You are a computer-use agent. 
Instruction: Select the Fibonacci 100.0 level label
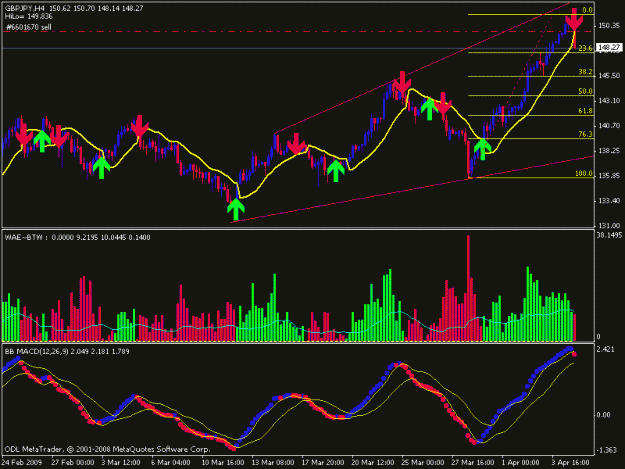(584, 174)
